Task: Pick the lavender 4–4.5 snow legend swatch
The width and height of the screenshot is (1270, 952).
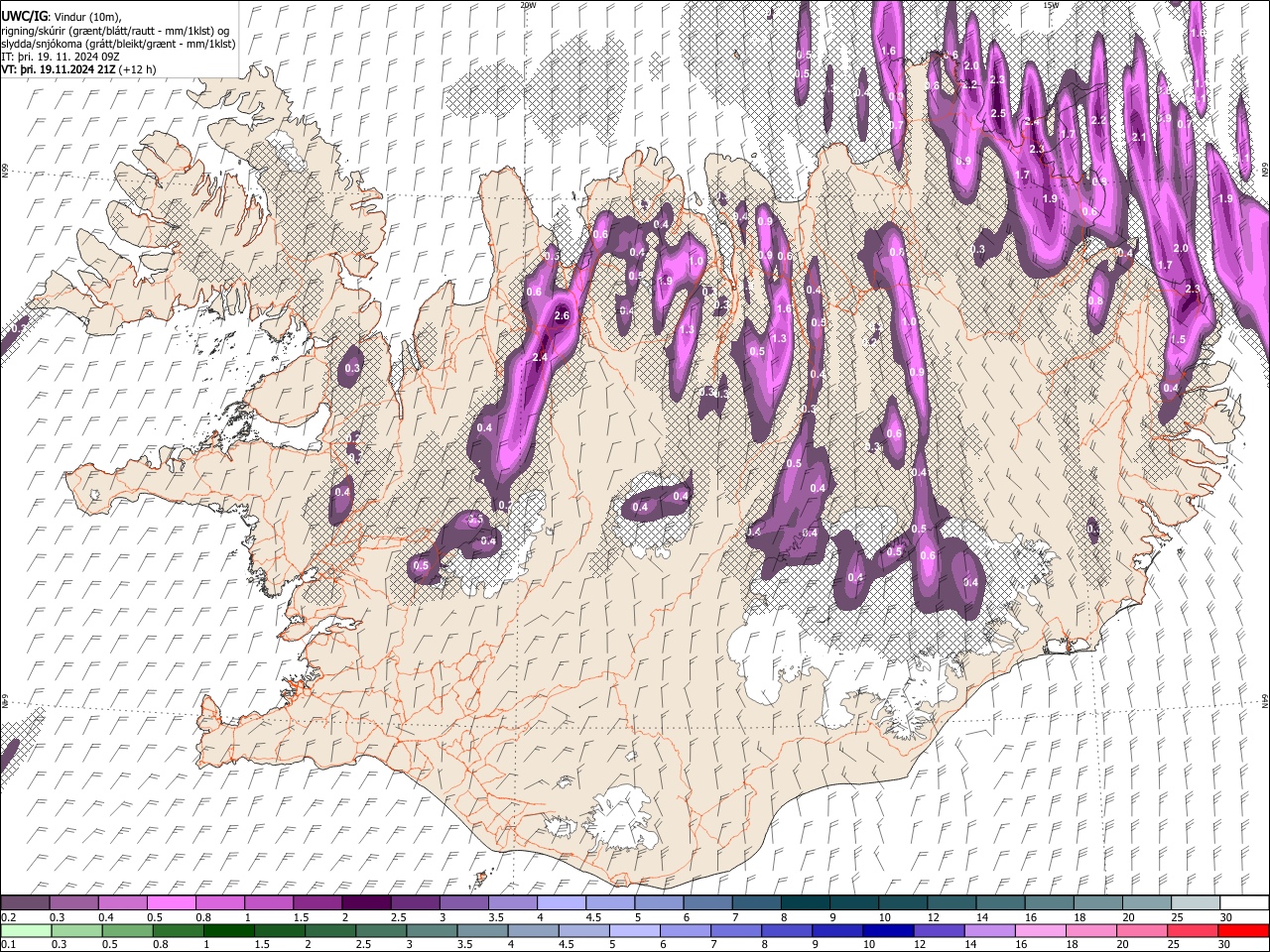Action: pyautogui.click(x=562, y=902)
